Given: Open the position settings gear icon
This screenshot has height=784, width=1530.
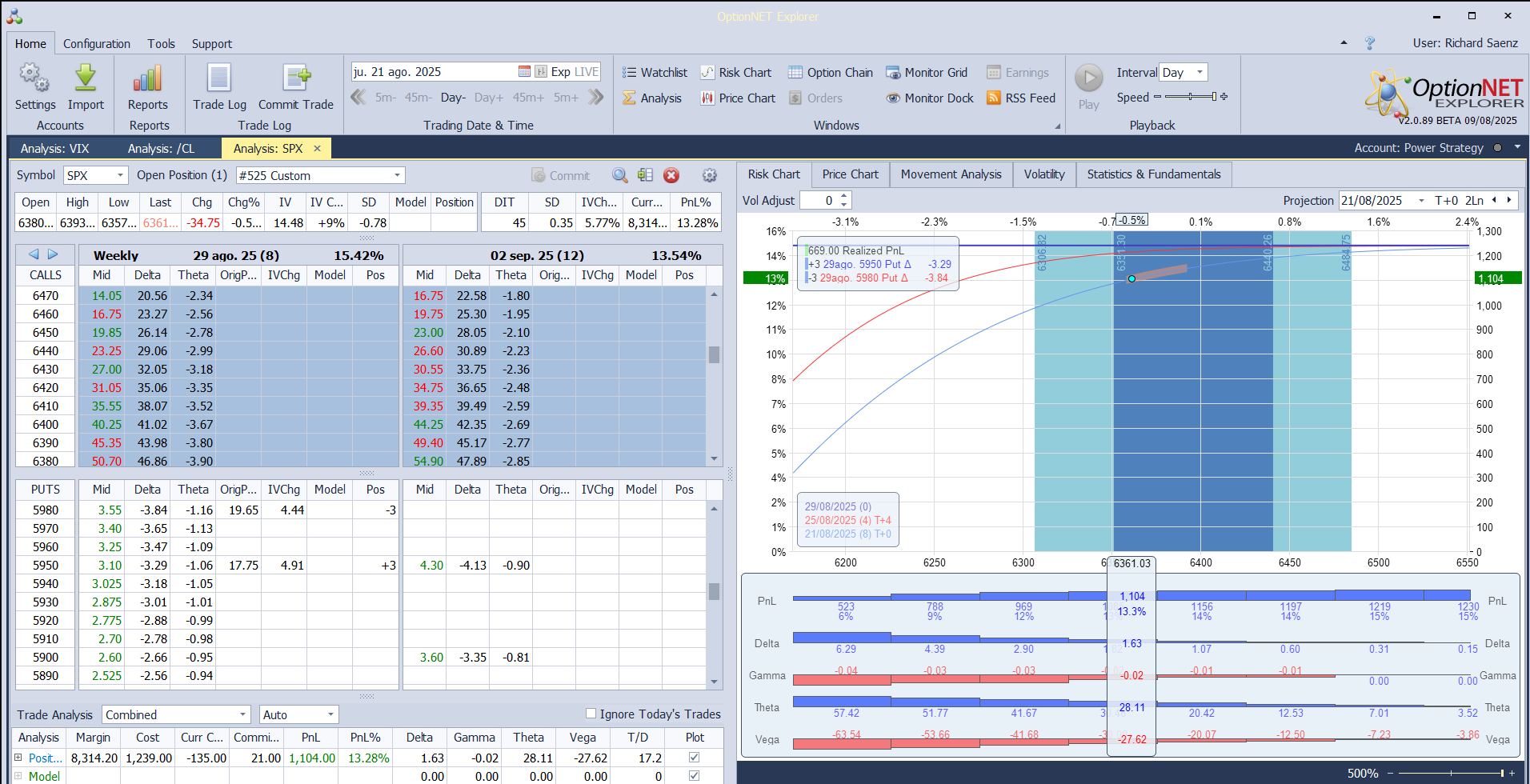Looking at the screenshot, I should 709,175.
